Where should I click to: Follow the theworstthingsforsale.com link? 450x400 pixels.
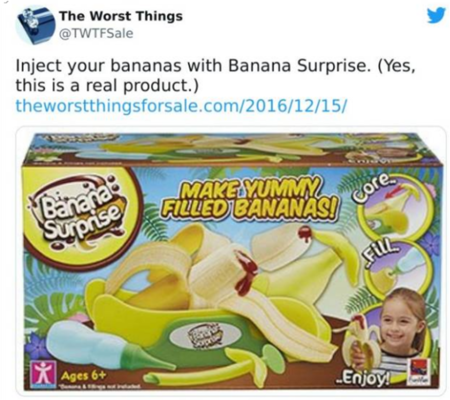click(182, 106)
